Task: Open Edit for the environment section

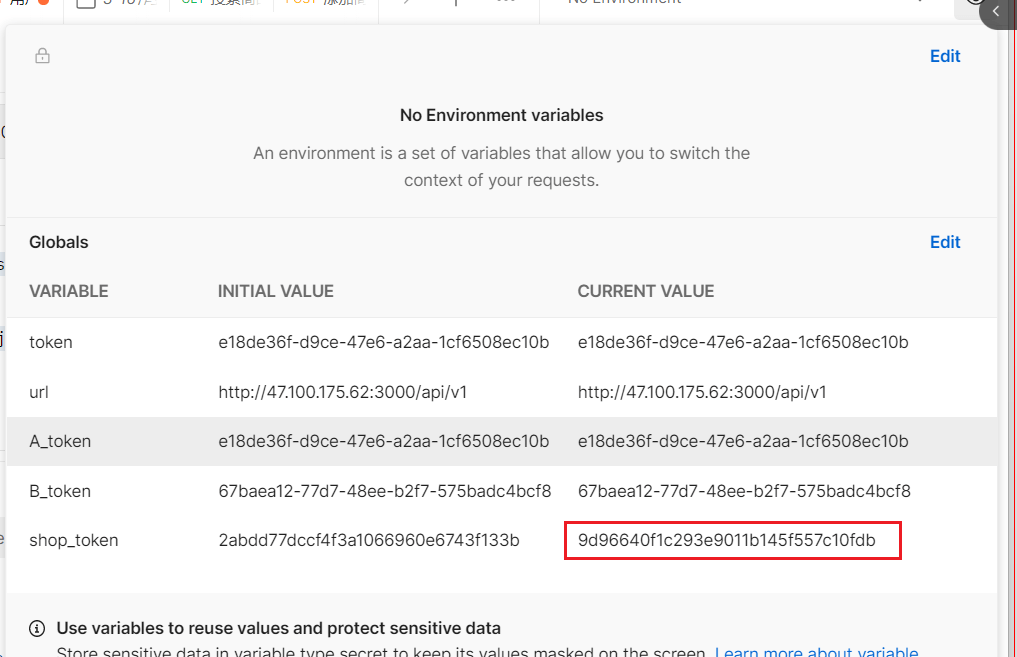Action: [944, 56]
